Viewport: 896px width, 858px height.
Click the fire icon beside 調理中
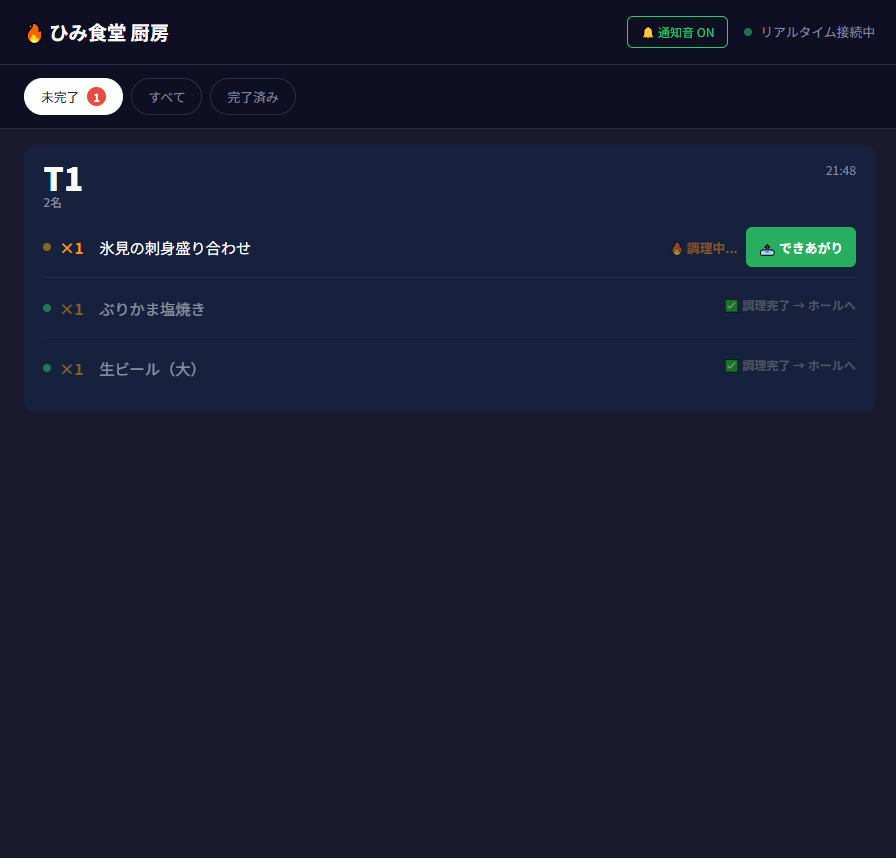click(677, 248)
